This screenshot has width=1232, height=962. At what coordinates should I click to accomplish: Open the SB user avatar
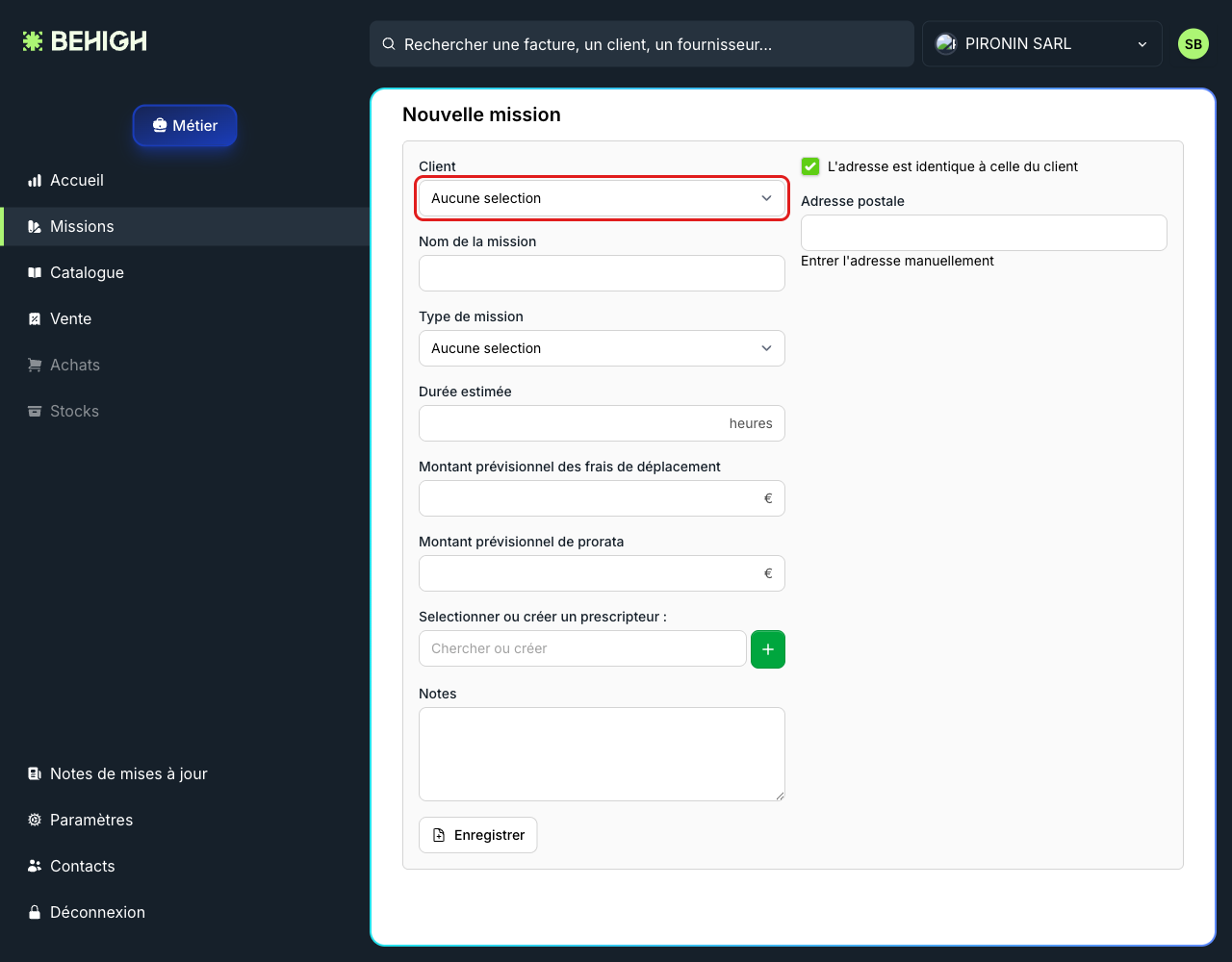1193,44
